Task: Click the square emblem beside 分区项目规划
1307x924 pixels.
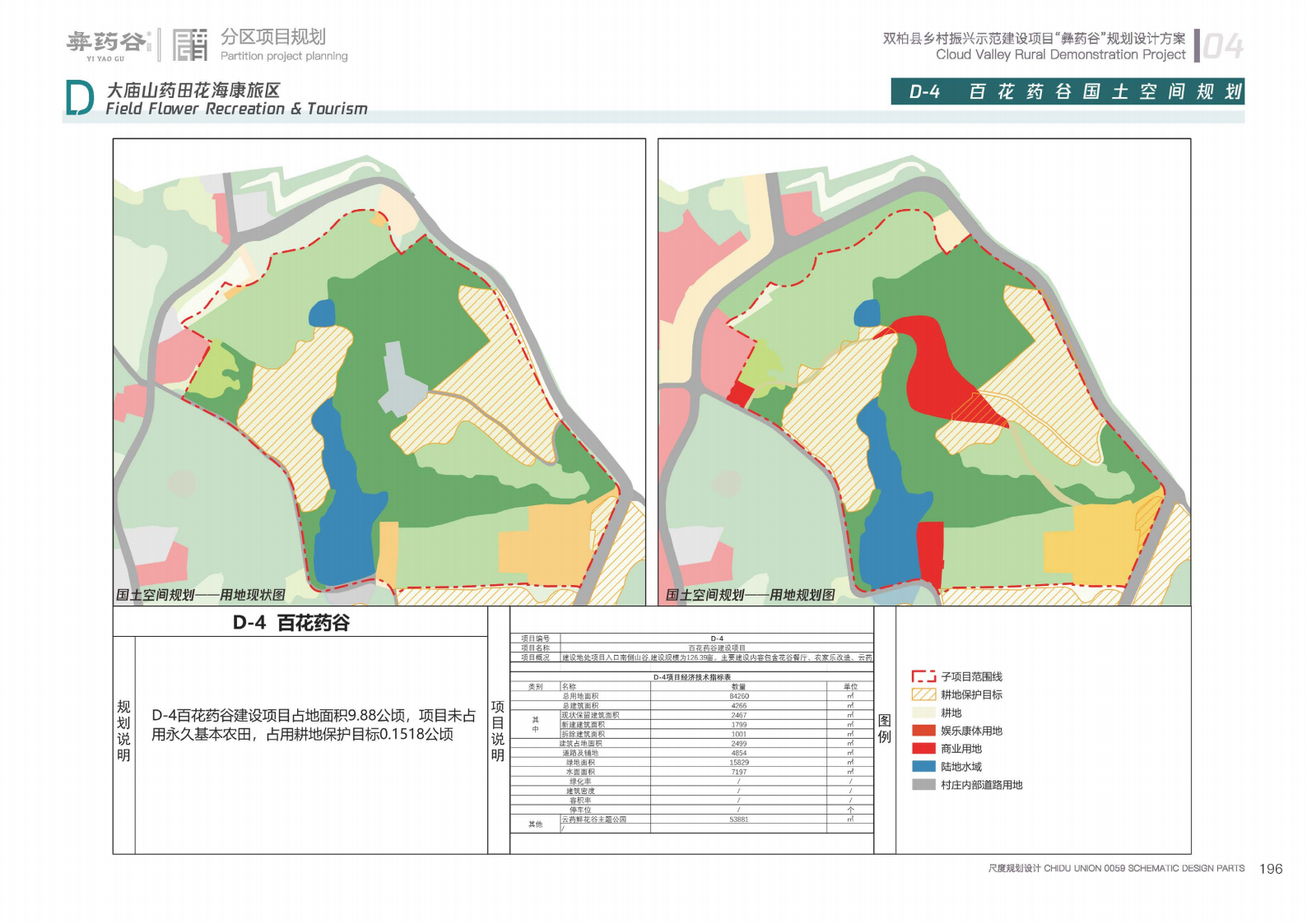Action: [x=190, y=45]
